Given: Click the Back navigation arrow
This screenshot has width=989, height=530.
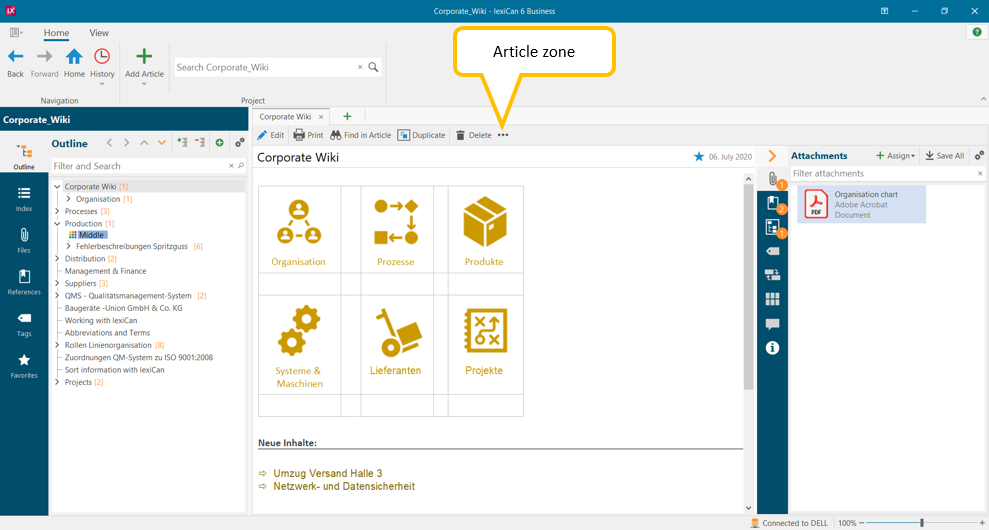Looking at the screenshot, I should pos(15,57).
